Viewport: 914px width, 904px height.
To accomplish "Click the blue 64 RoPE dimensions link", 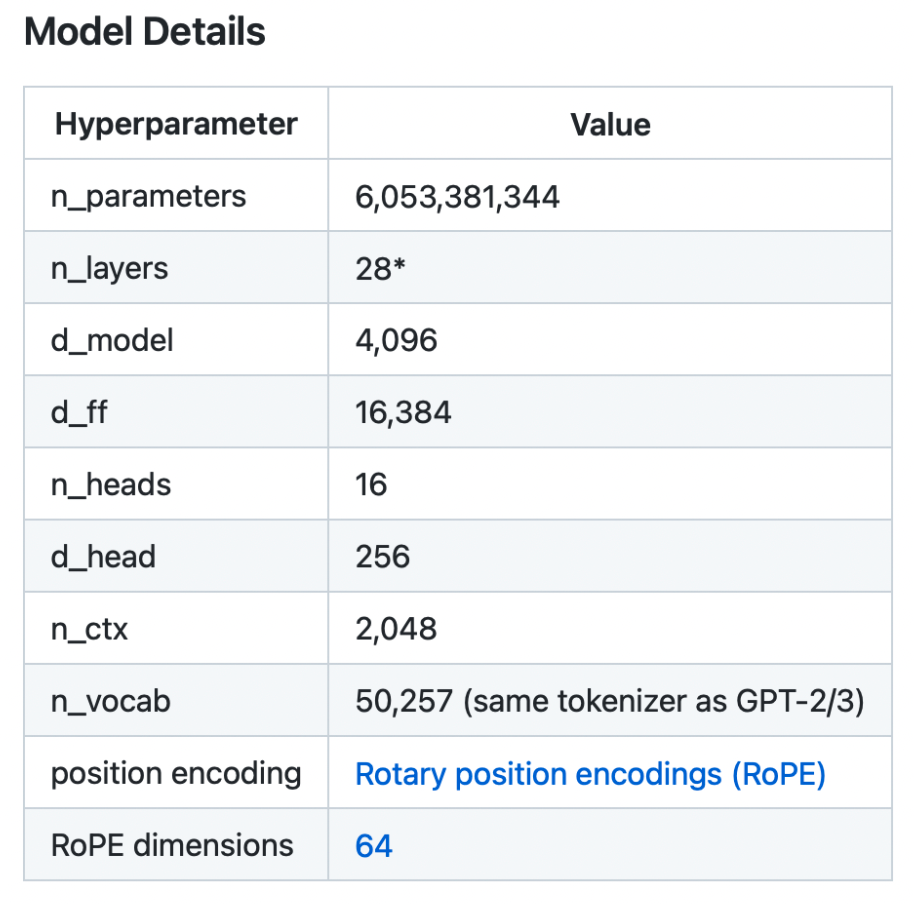I will pos(374,846).
